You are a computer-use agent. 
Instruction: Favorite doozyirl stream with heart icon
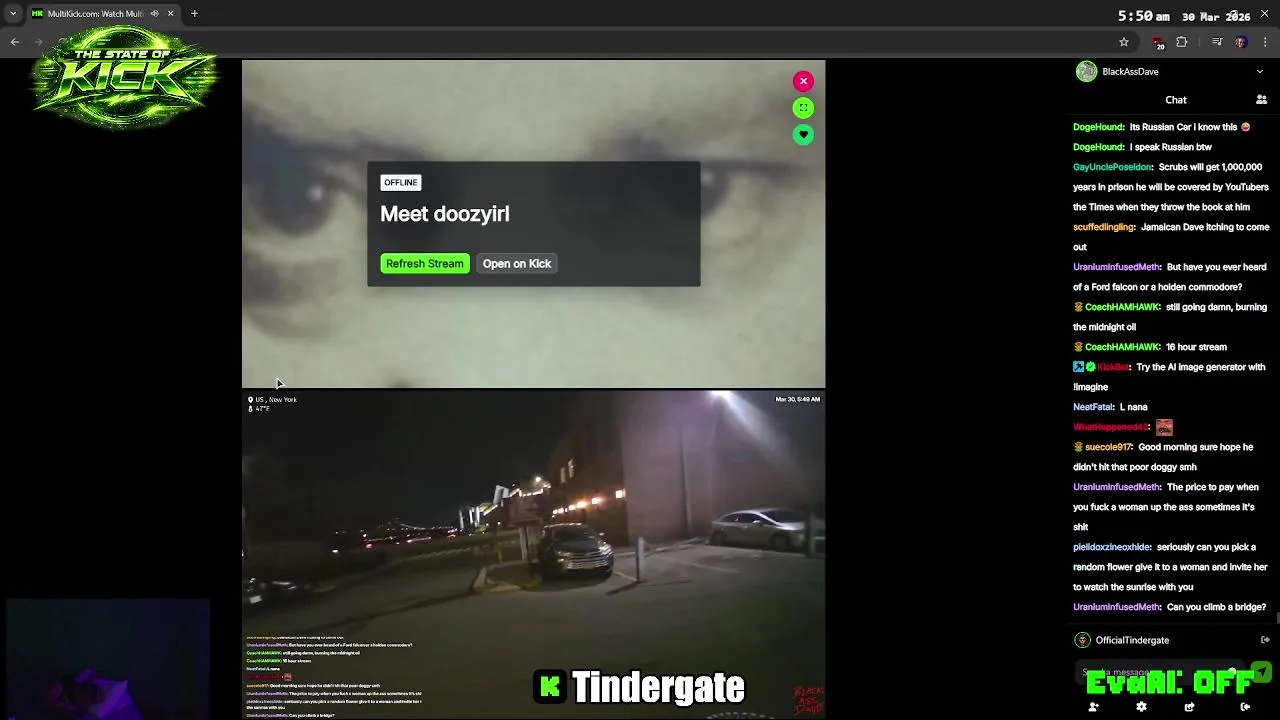803,135
